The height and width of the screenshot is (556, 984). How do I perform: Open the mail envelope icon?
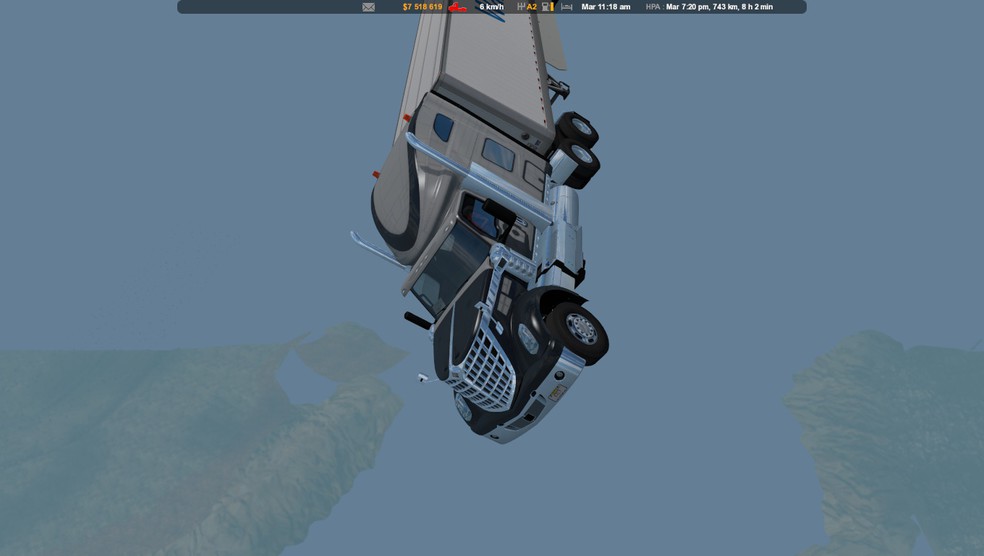pyautogui.click(x=368, y=7)
